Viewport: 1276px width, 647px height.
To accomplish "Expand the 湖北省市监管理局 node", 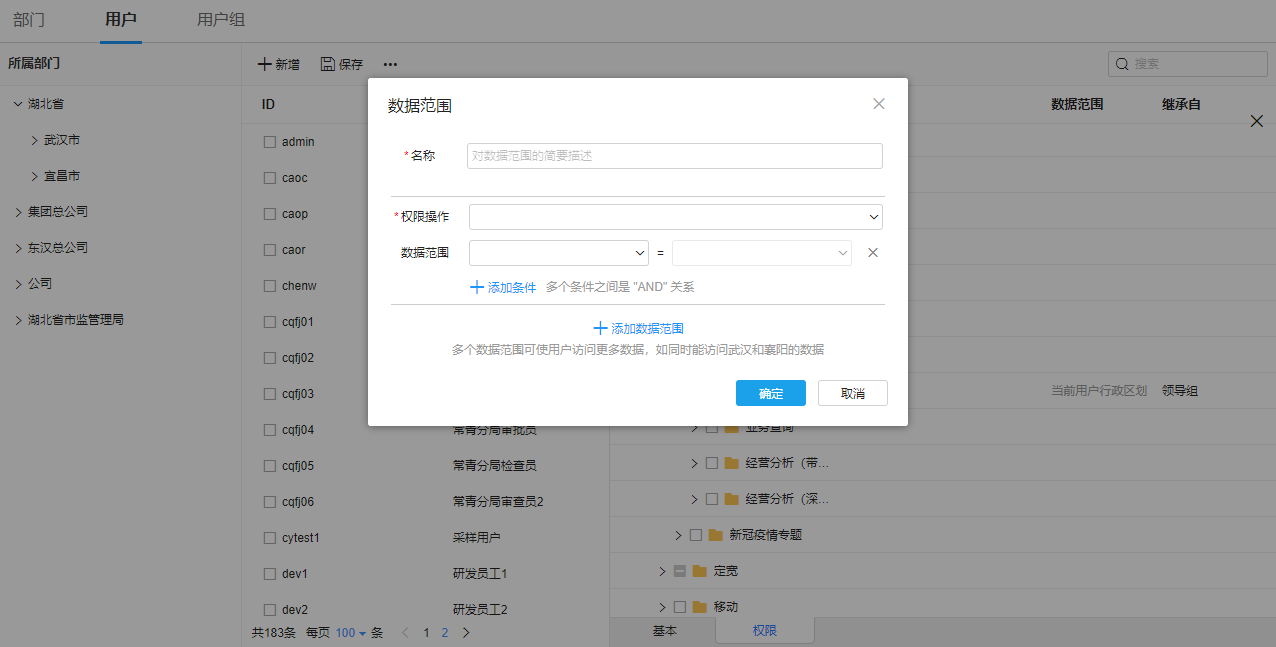I will tap(18, 320).
